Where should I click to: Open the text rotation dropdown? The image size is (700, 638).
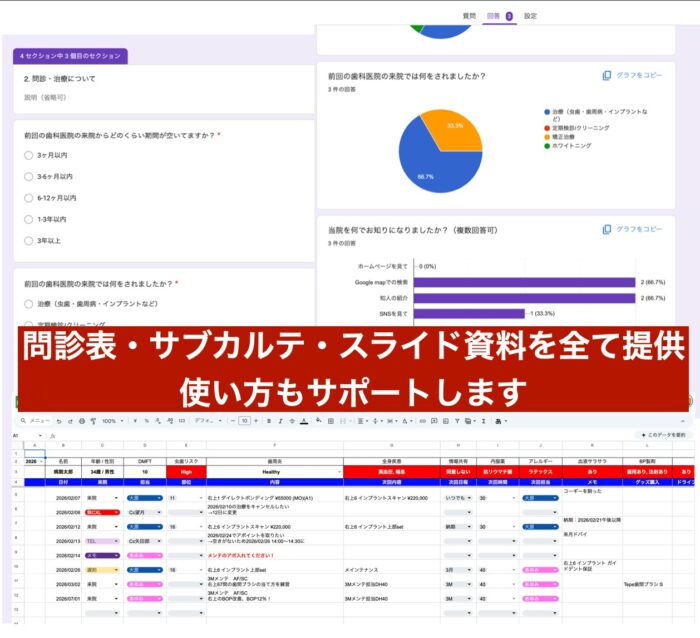coord(407,421)
